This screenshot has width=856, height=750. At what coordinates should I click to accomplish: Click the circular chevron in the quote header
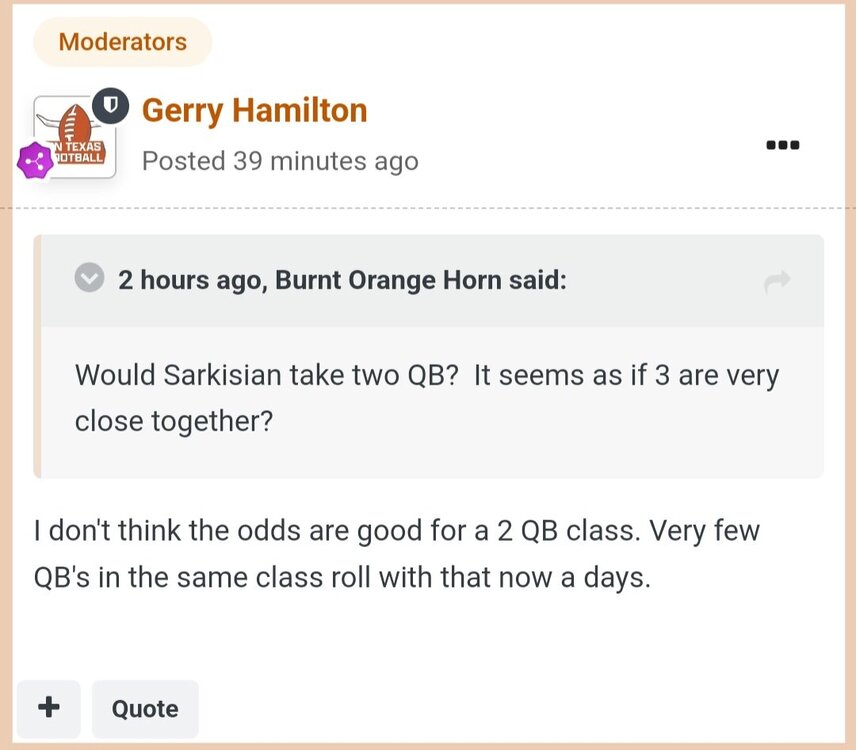point(88,279)
